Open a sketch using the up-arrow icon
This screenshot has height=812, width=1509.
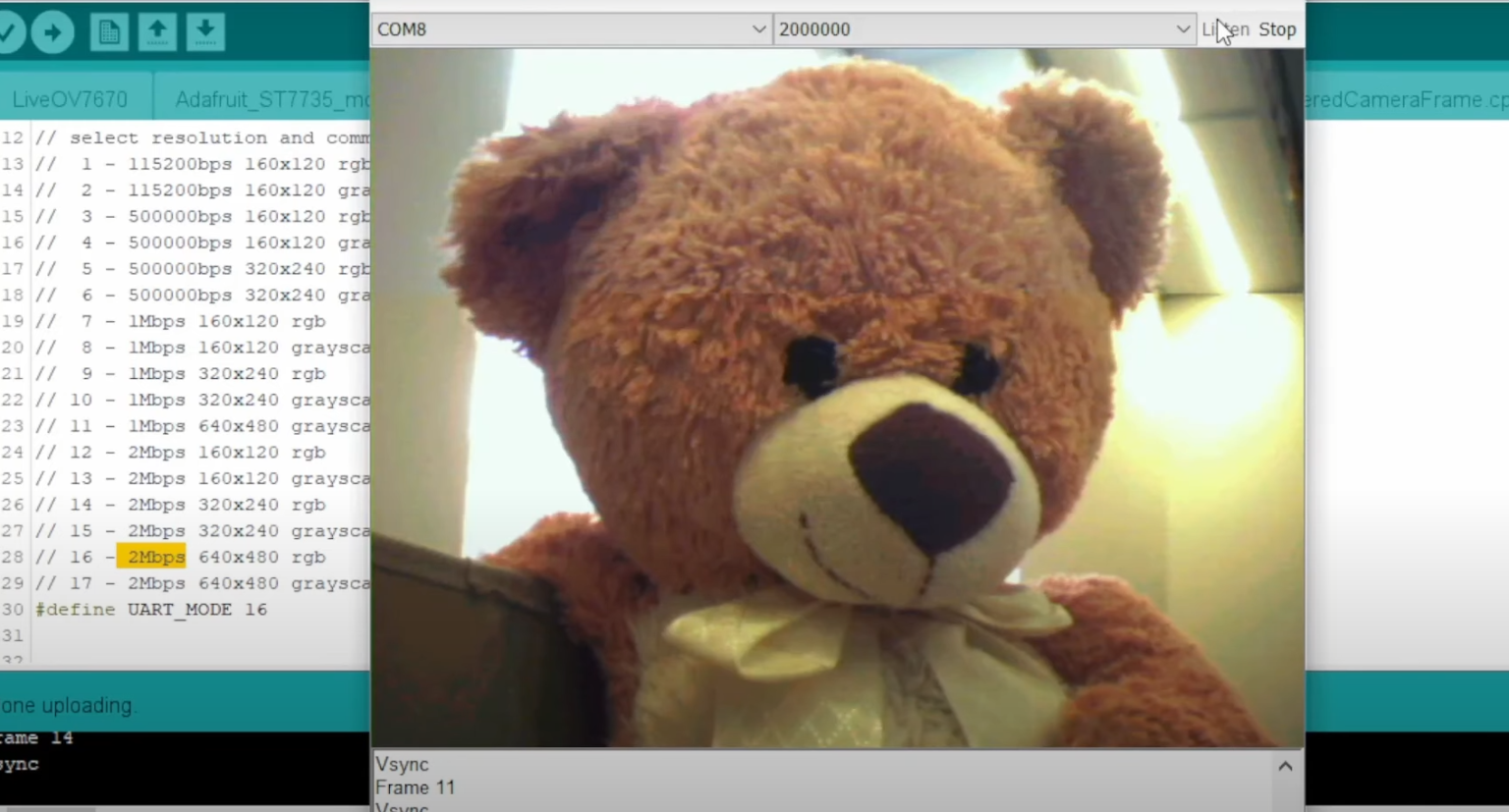pos(157,32)
